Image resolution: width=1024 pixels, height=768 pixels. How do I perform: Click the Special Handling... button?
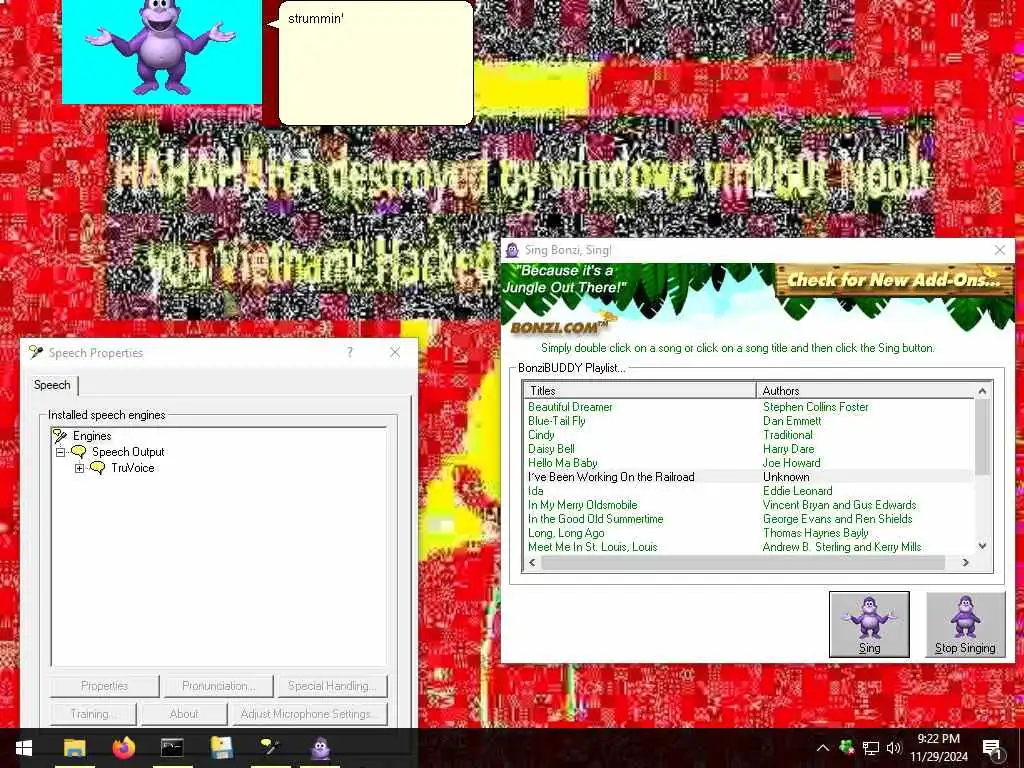(x=332, y=686)
